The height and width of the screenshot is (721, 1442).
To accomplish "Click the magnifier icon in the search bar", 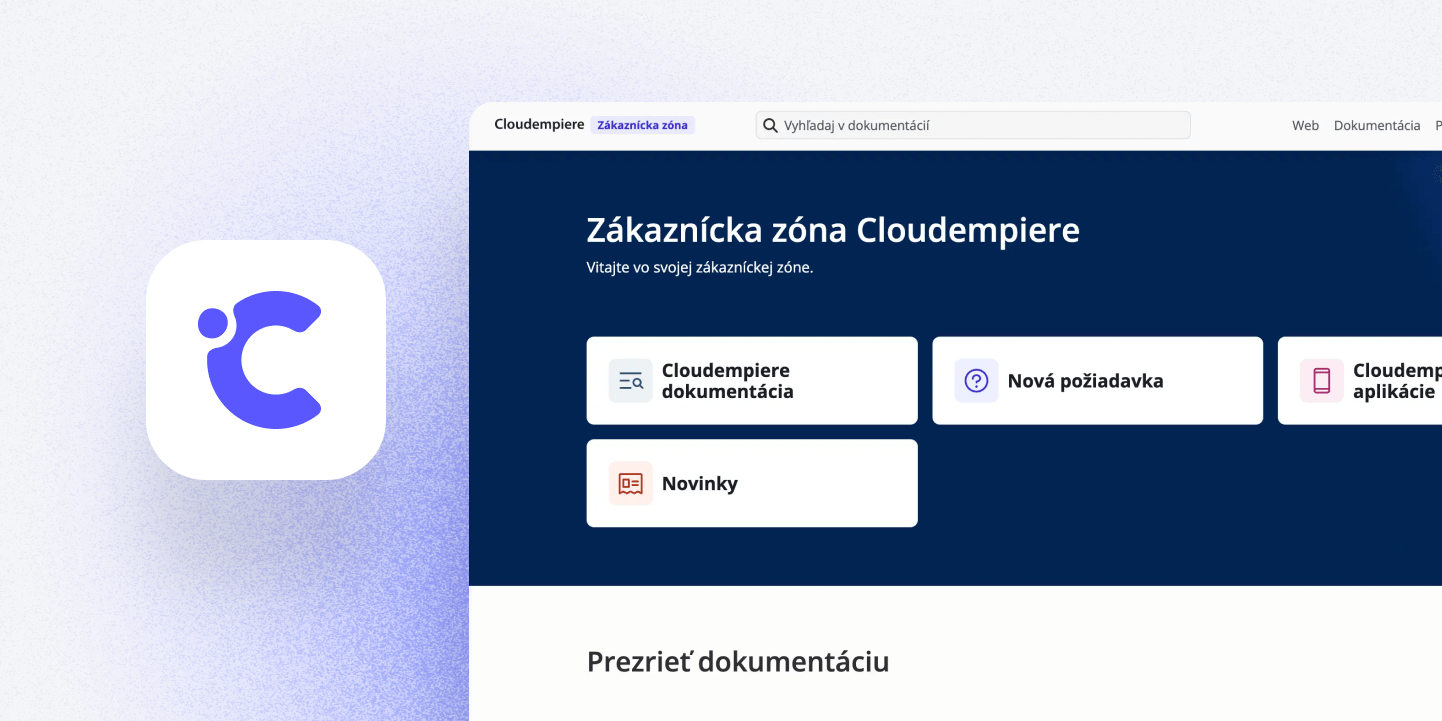I will pyautogui.click(x=770, y=126).
